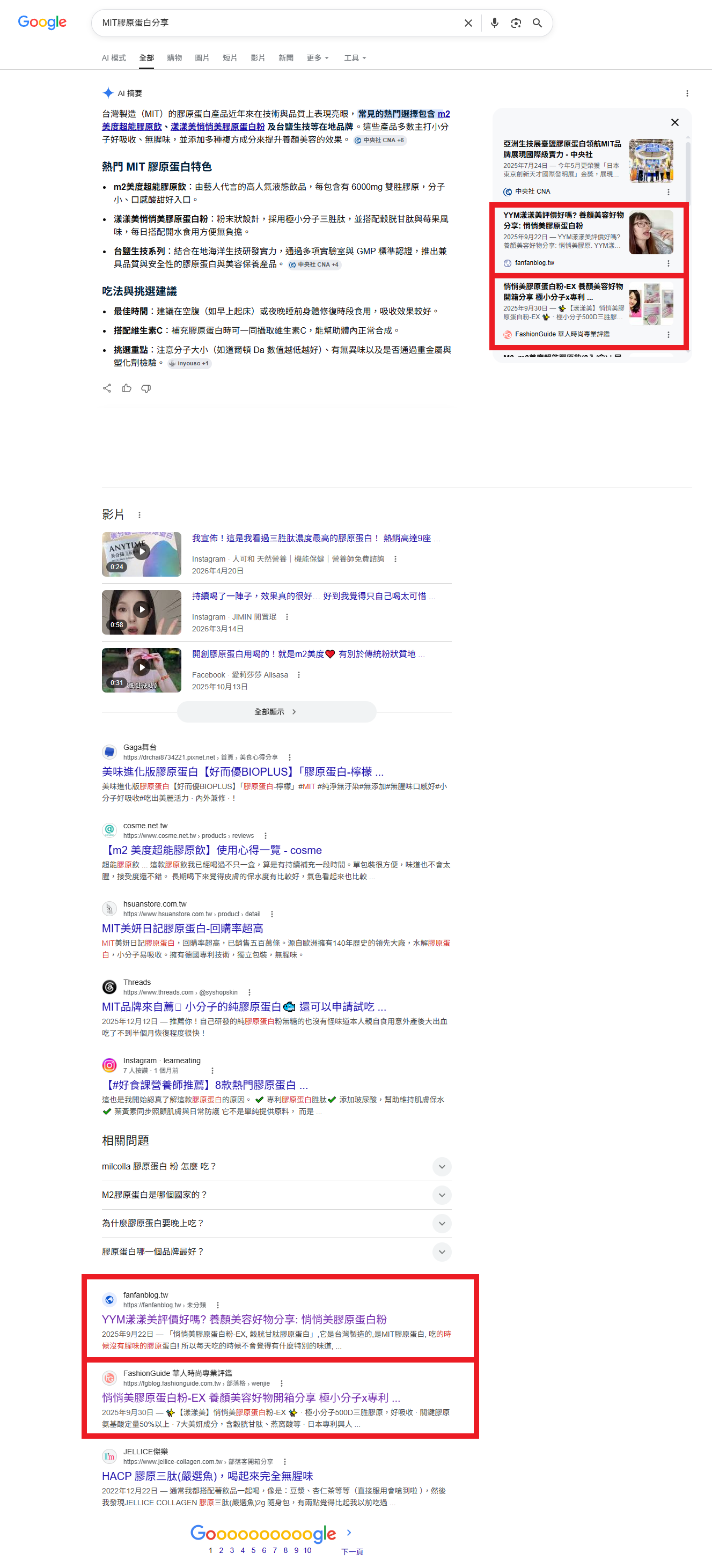Expand question 膠原蛋白哪一個品牌最好

click(276, 1252)
